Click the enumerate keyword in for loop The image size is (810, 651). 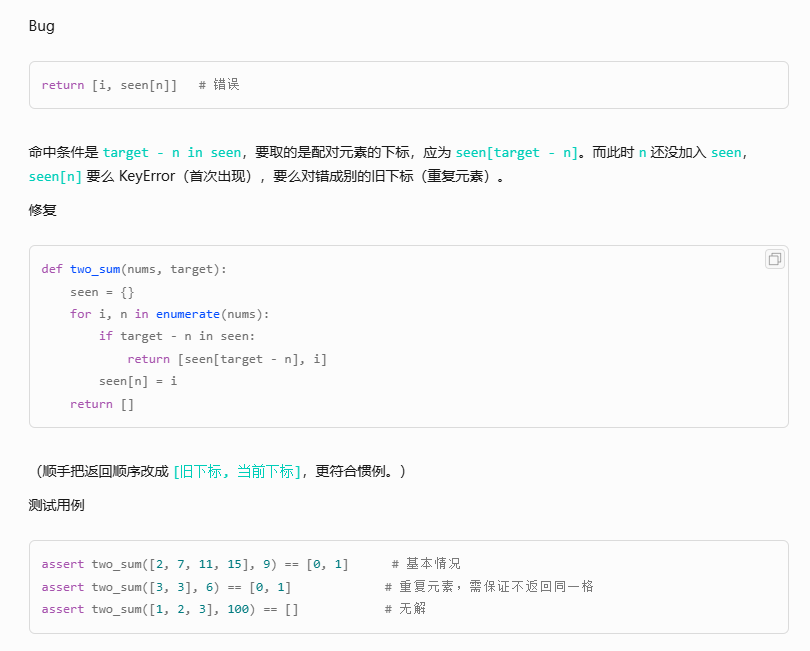point(188,314)
